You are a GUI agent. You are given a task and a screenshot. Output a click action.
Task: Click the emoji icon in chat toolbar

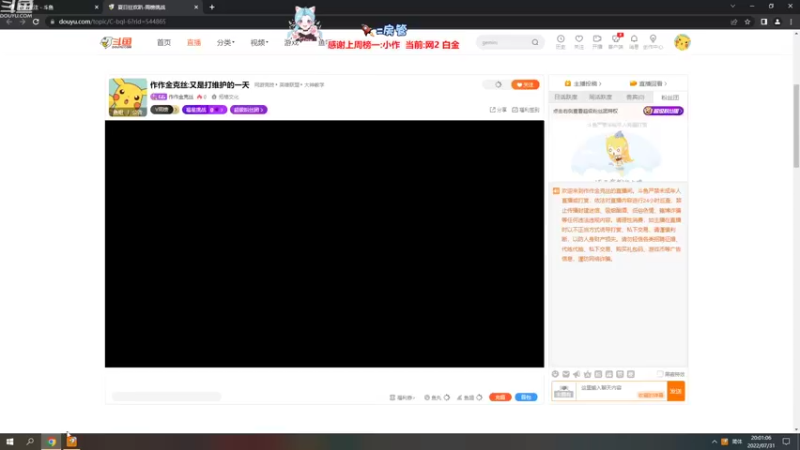[x=555, y=374]
